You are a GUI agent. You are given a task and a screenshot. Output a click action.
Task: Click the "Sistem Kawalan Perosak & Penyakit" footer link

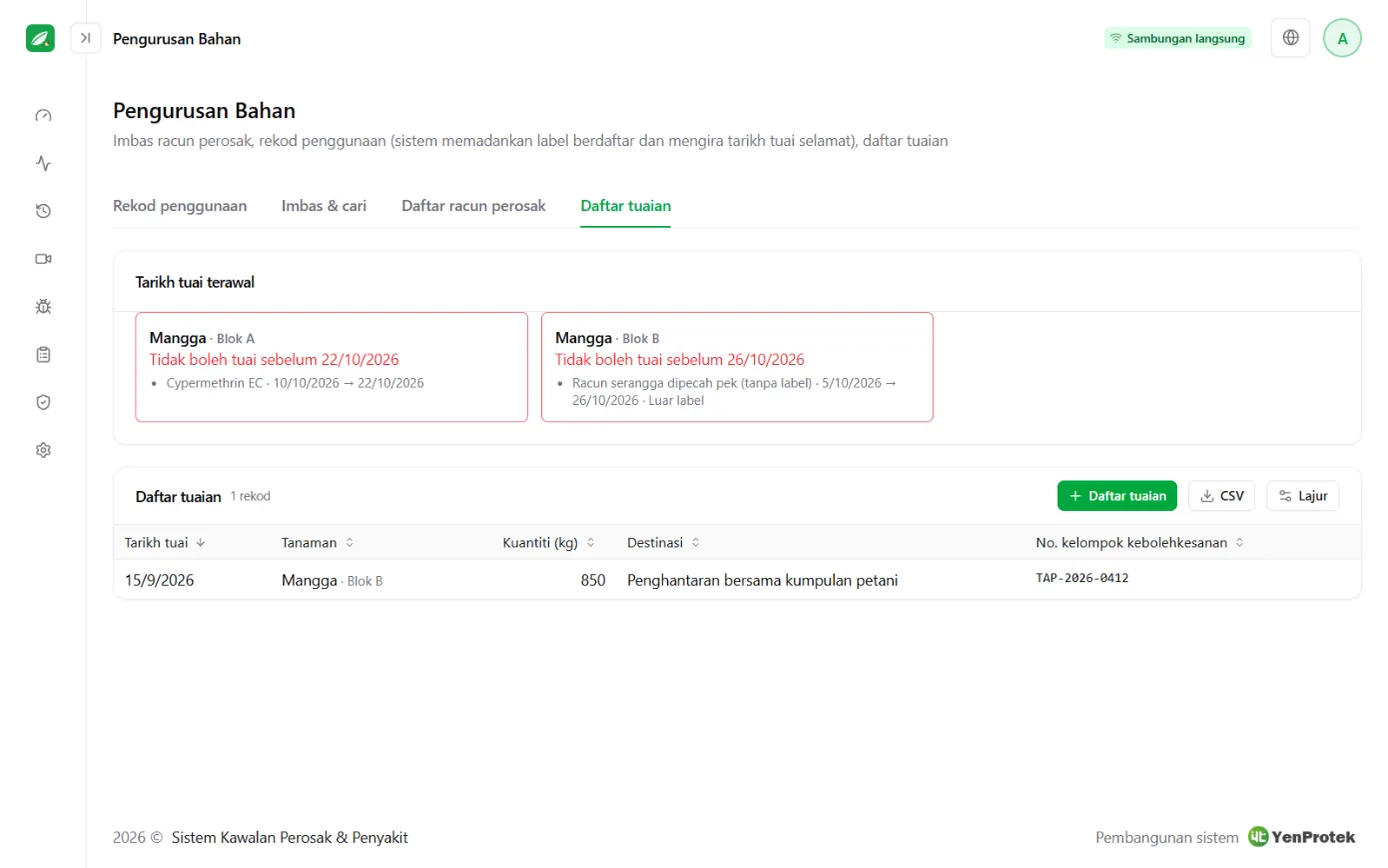290,838
